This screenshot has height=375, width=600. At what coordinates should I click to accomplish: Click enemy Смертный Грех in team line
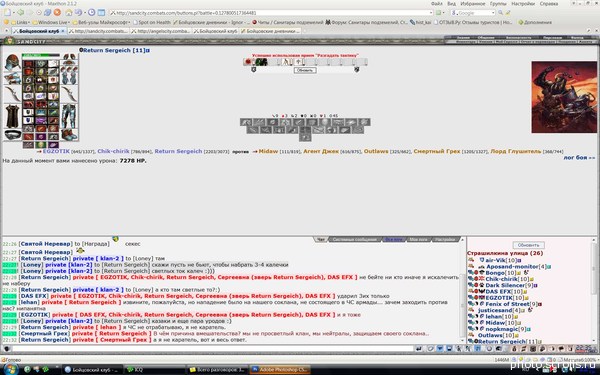tap(437, 152)
